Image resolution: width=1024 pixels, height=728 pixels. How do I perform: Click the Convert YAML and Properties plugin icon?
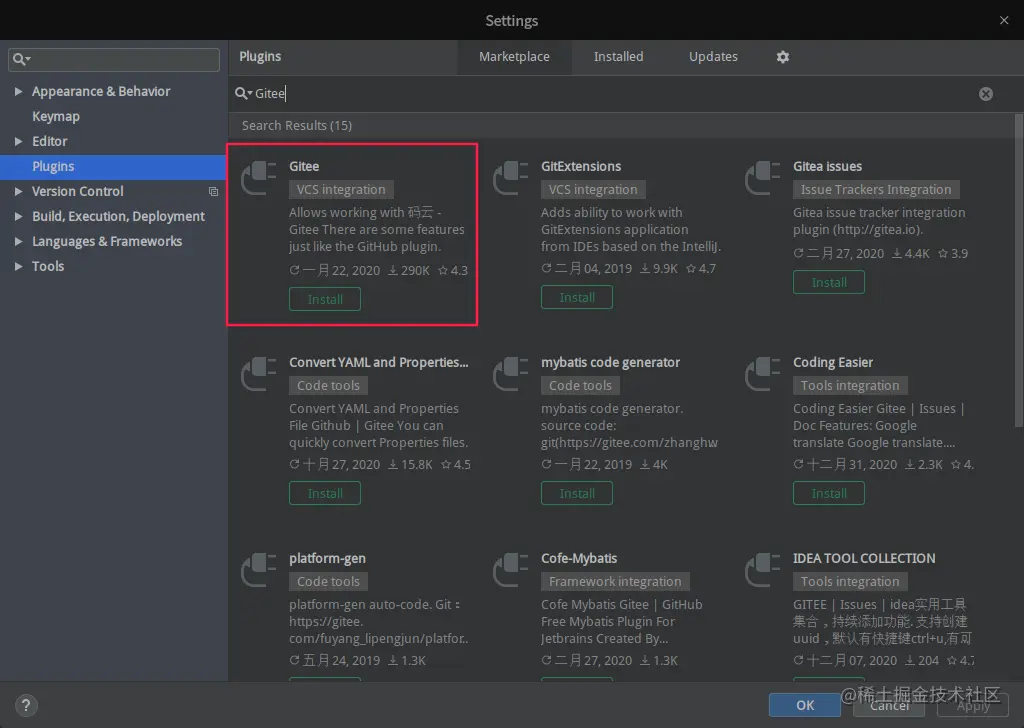pyautogui.click(x=259, y=374)
